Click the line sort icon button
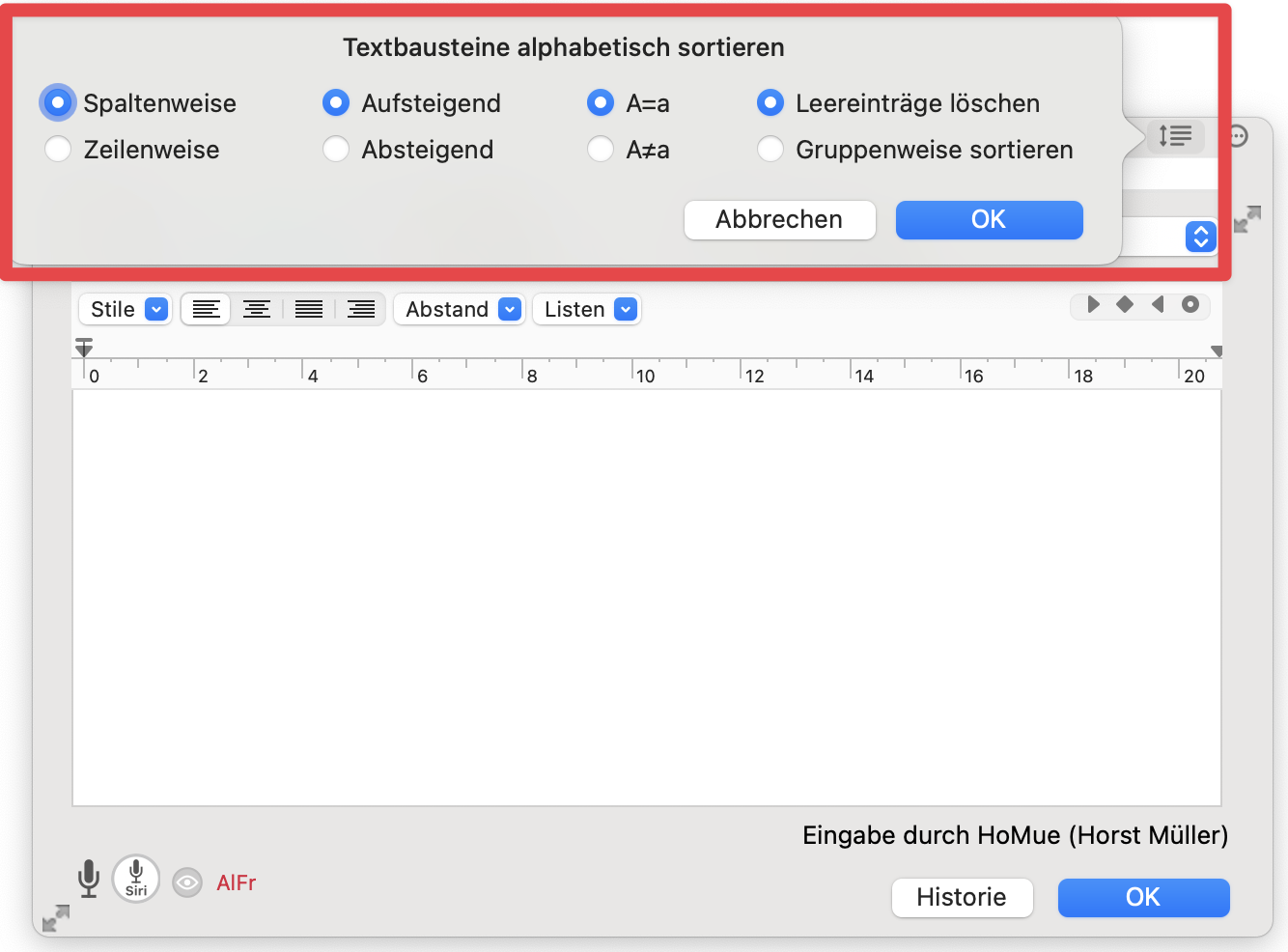1288x952 pixels. tap(1175, 136)
